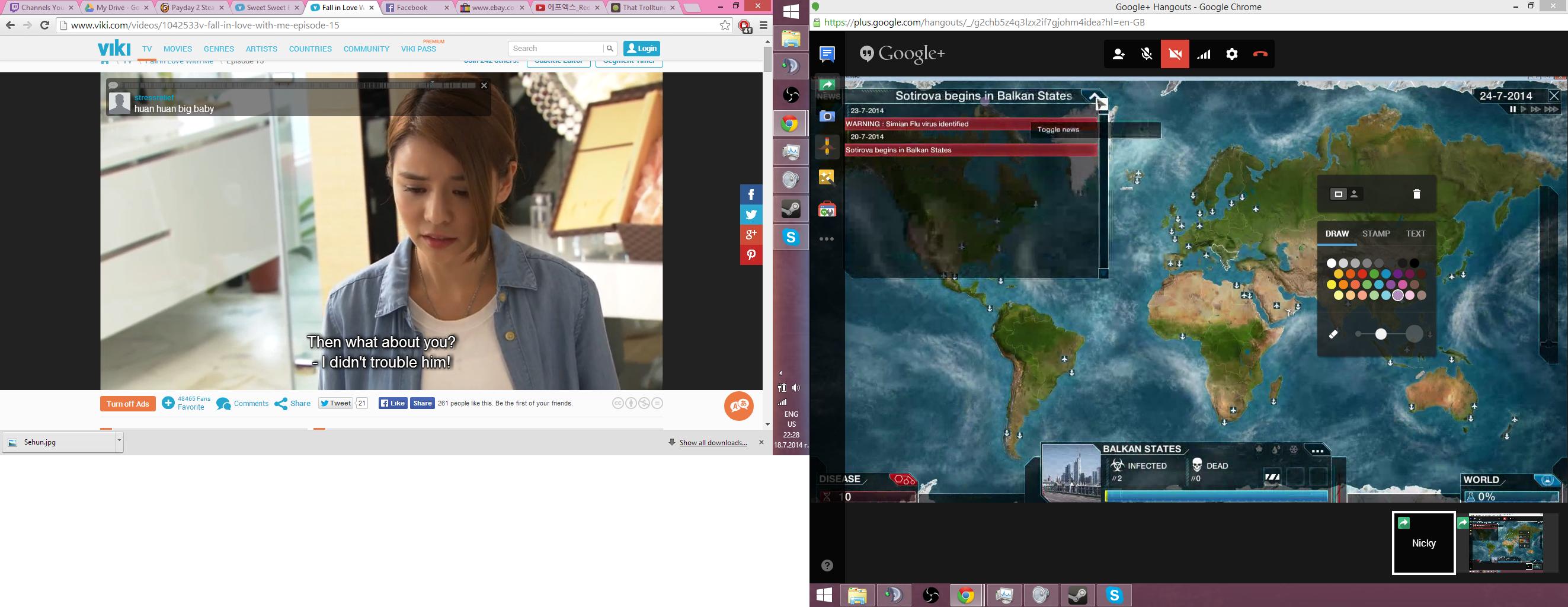Expand Balkan States details ellipsis button
Viewport: 1568px width, 607px height.
coord(1317,451)
